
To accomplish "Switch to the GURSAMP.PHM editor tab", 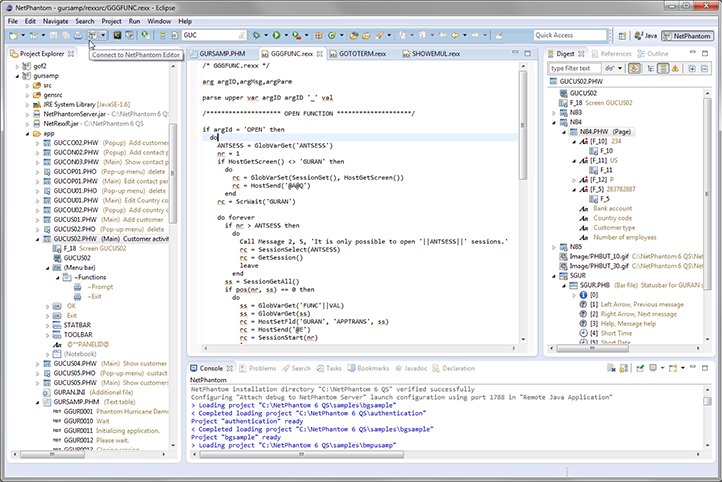I will pos(222,54).
